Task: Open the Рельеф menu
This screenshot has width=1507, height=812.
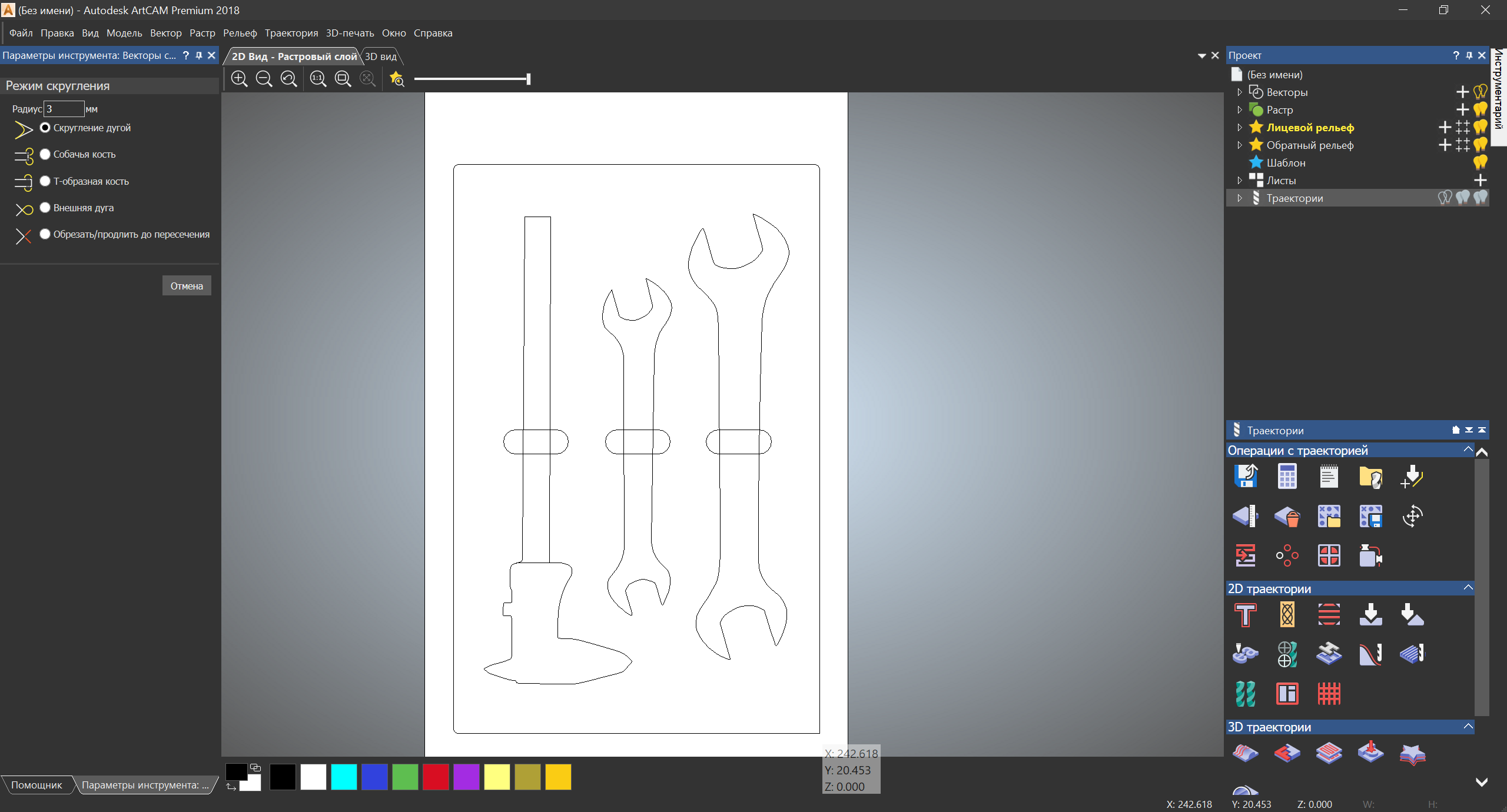Action: click(x=240, y=33)
